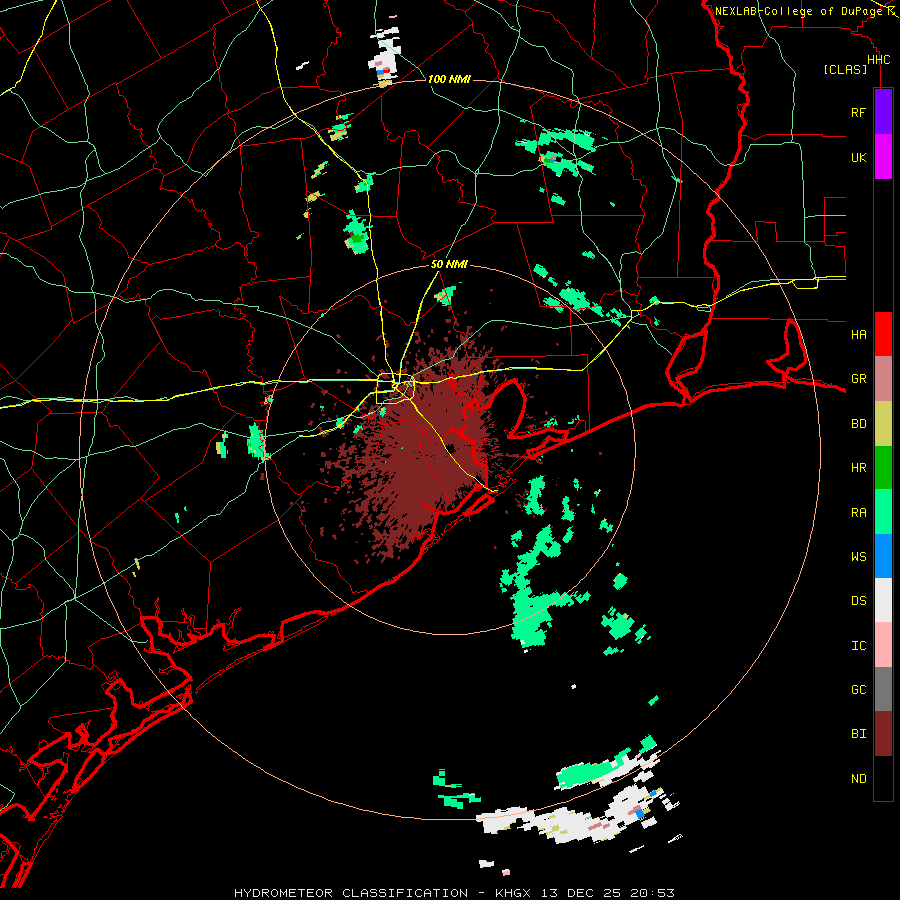
Task: Click the RF legend label
Action: click(x=858, y=112)
